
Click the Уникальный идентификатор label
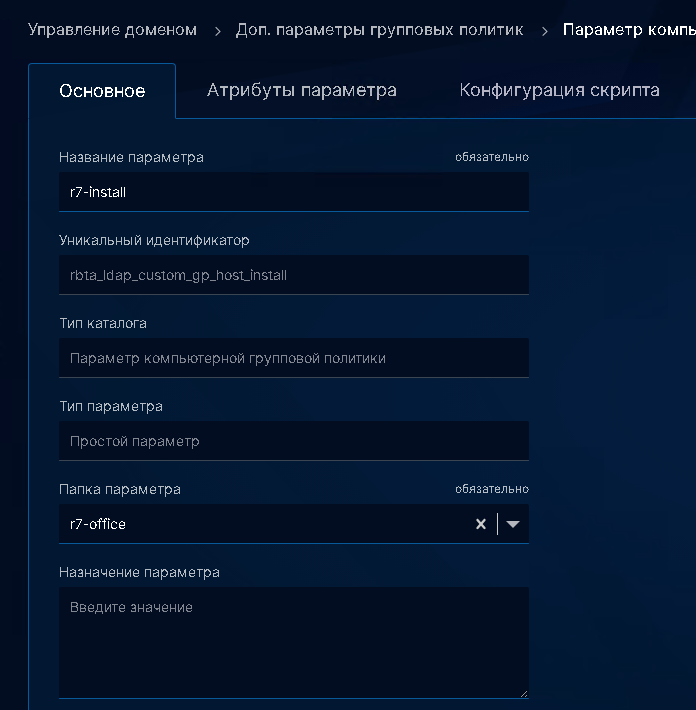click(x=154, y=240)
